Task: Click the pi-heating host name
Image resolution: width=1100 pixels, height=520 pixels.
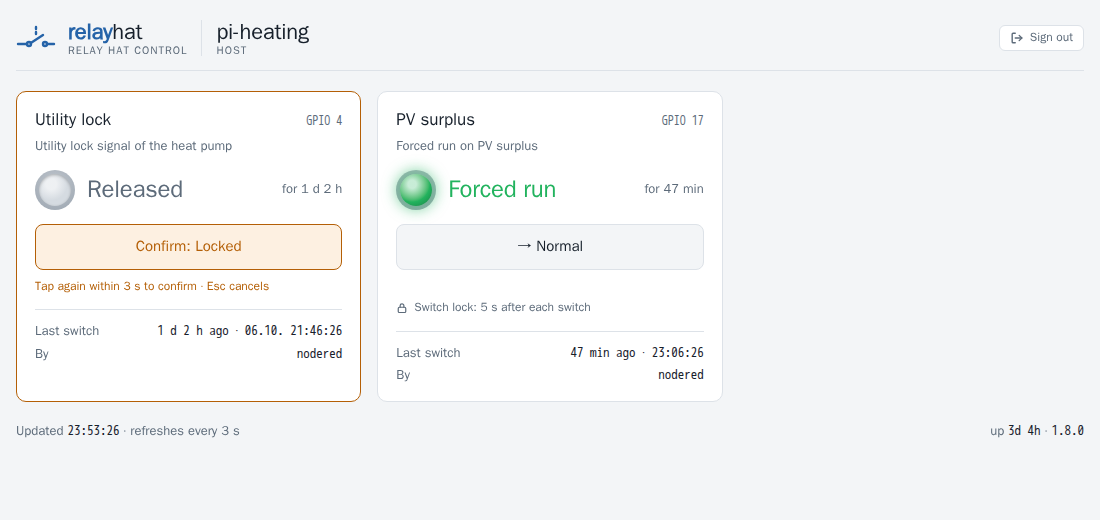Action: tap(262, 32)
